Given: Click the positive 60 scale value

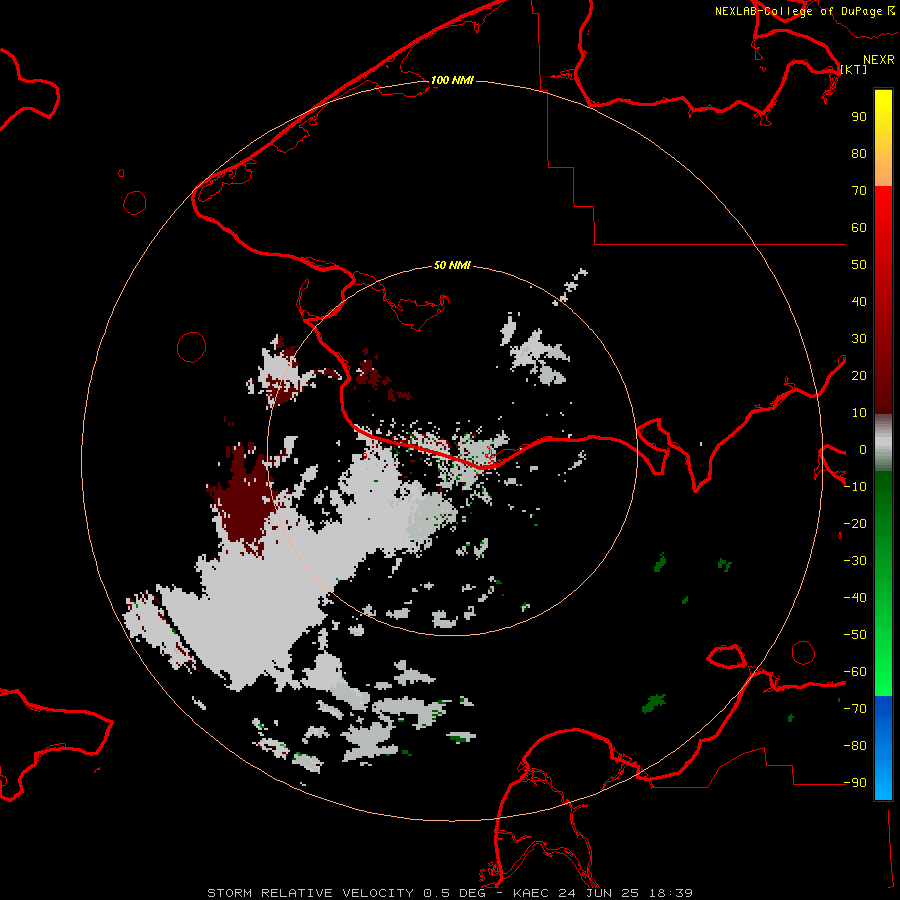Looking at the screenshot, I should tap(859, 227).
